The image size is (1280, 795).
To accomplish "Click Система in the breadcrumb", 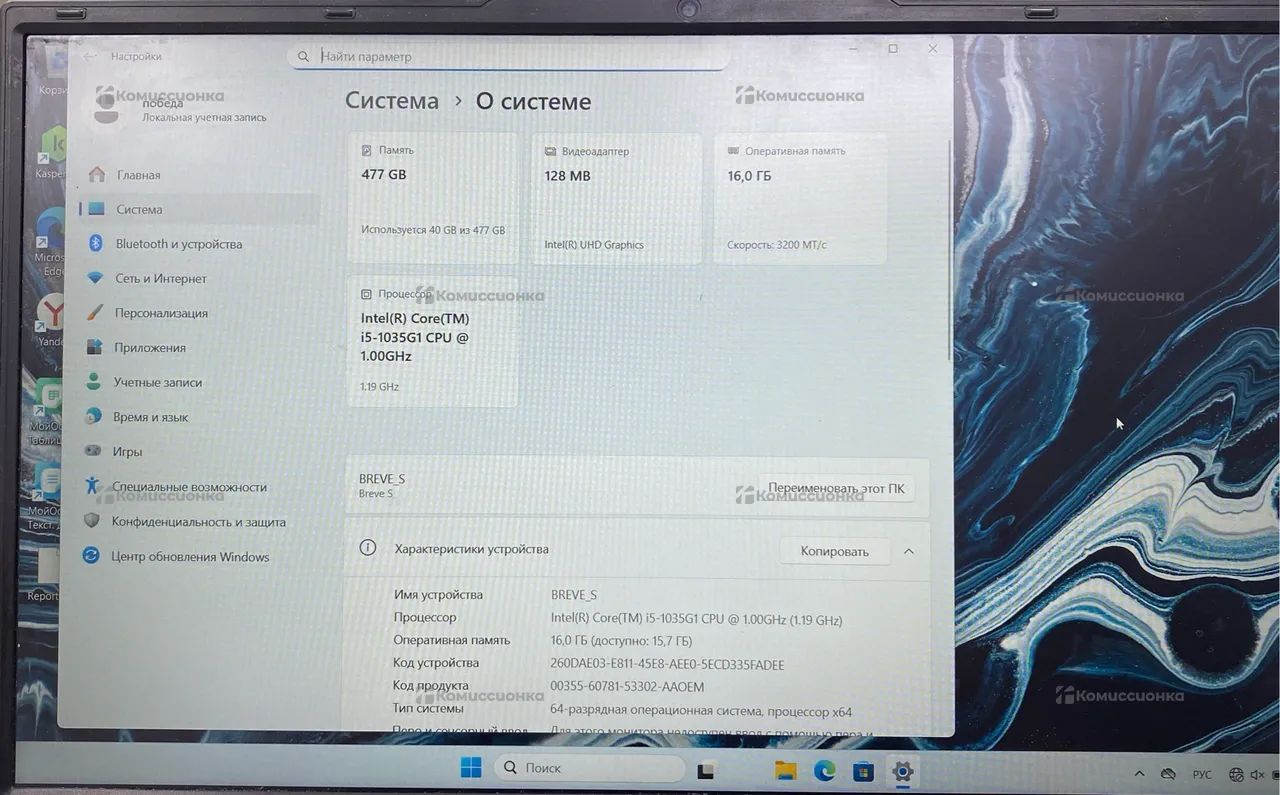I will 392,101.
